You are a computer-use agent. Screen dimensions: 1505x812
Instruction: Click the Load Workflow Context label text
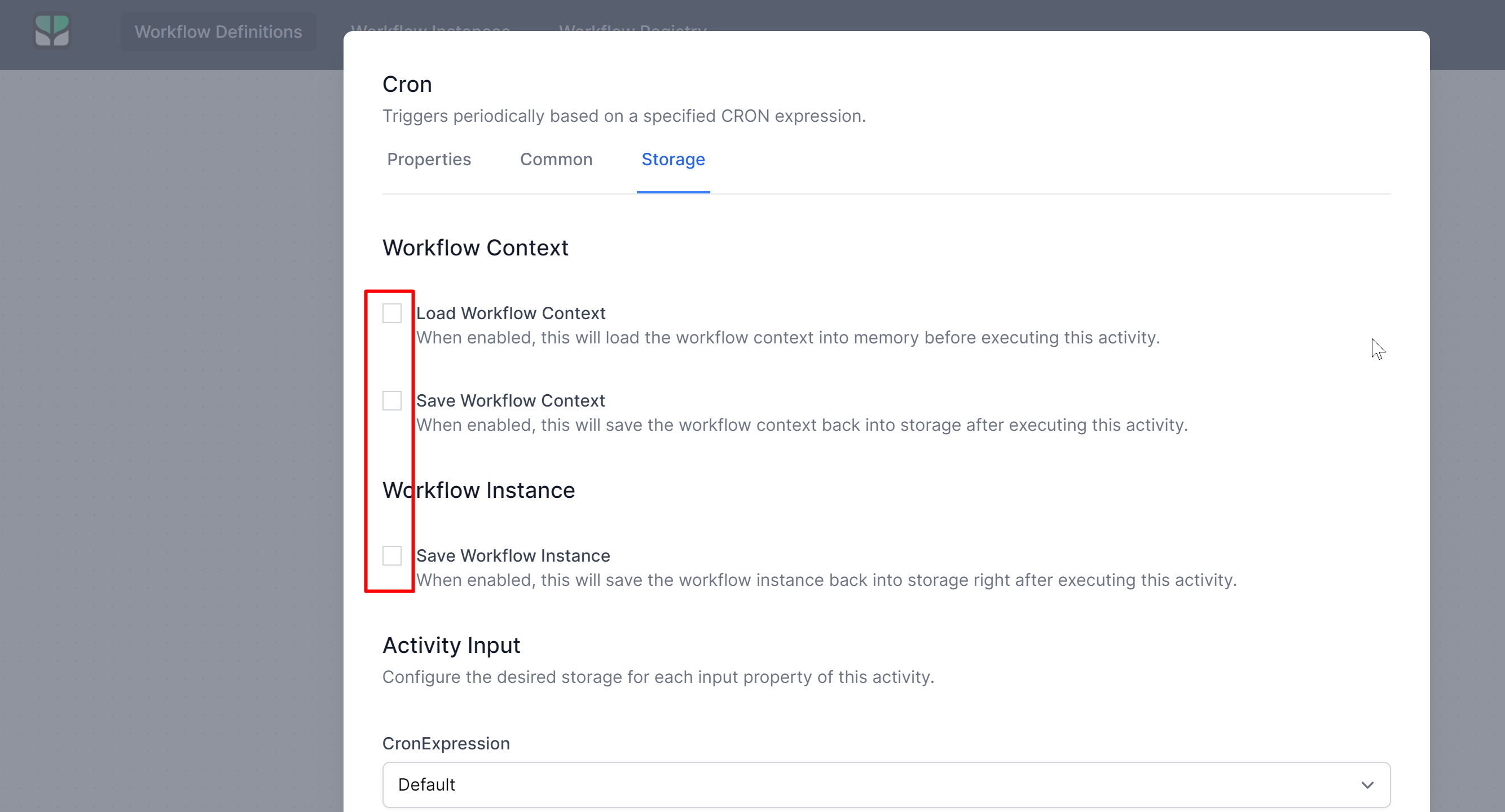[x=511, y=313]
